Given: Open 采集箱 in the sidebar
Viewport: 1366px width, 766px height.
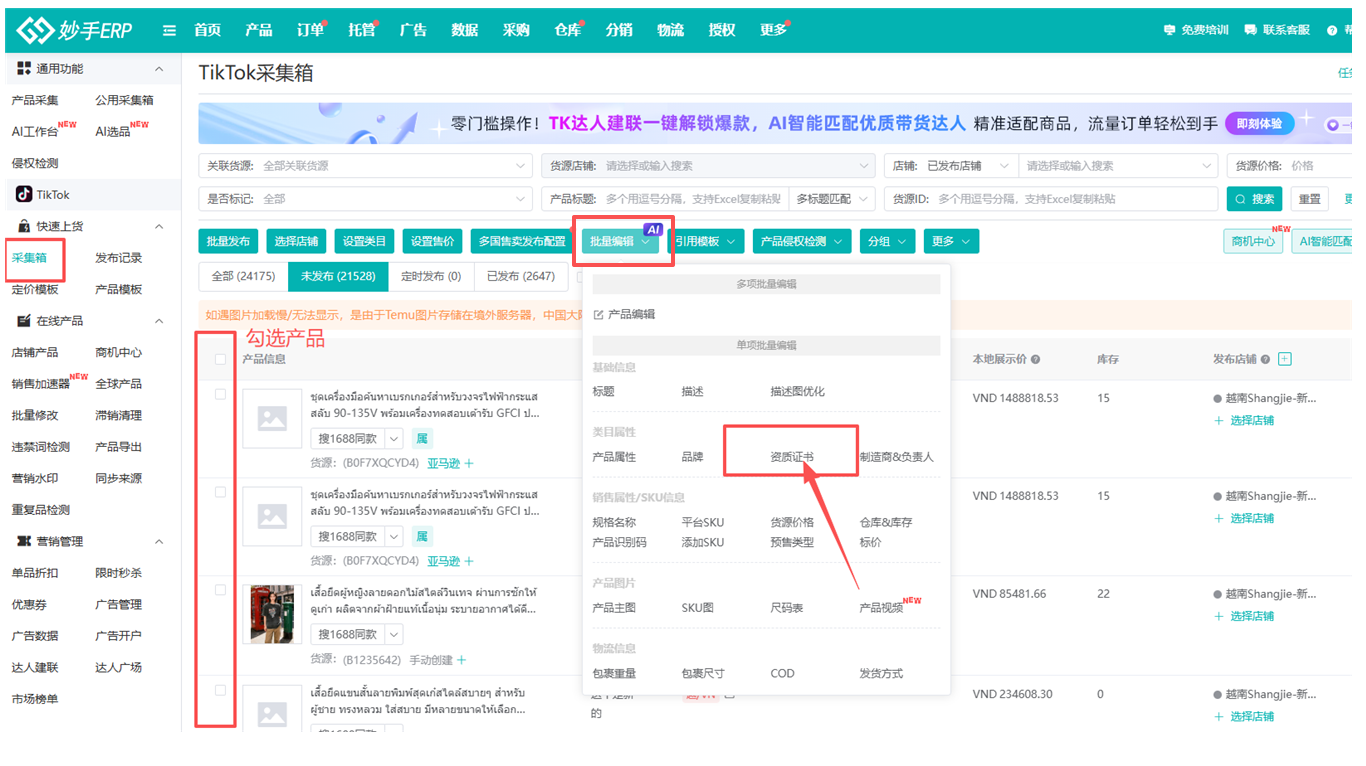Looking at the screenshot, I should [29, 258].
